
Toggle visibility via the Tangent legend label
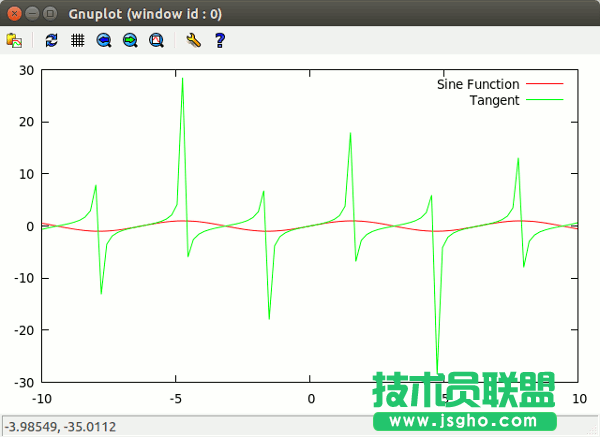(x=494, y=100)
